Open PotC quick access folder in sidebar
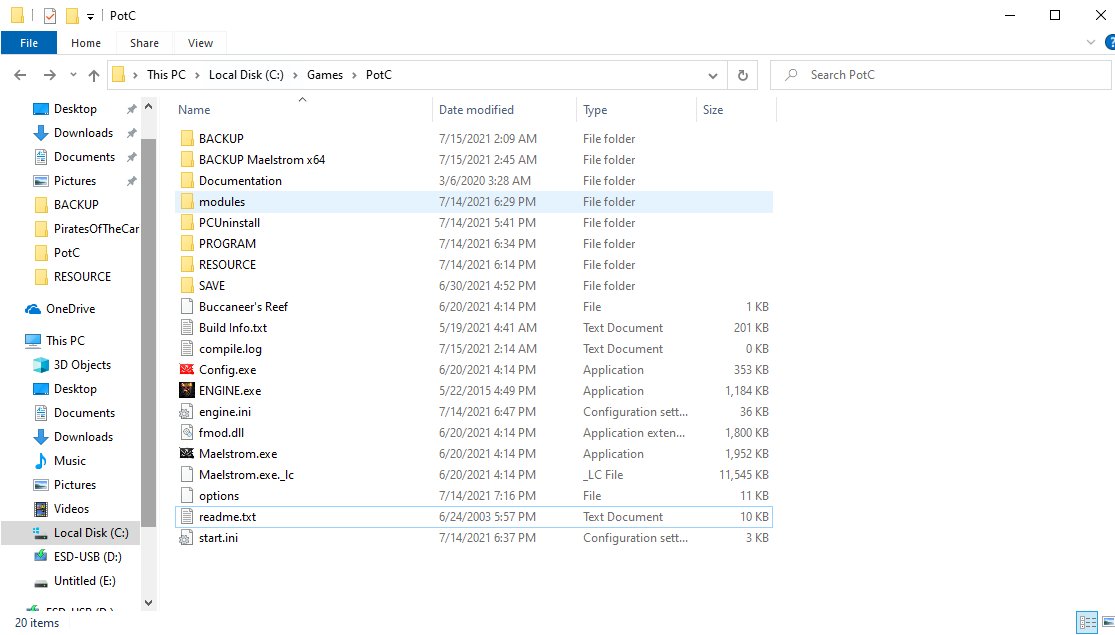This screenshot has width=1115, height=635. point(67,252)
